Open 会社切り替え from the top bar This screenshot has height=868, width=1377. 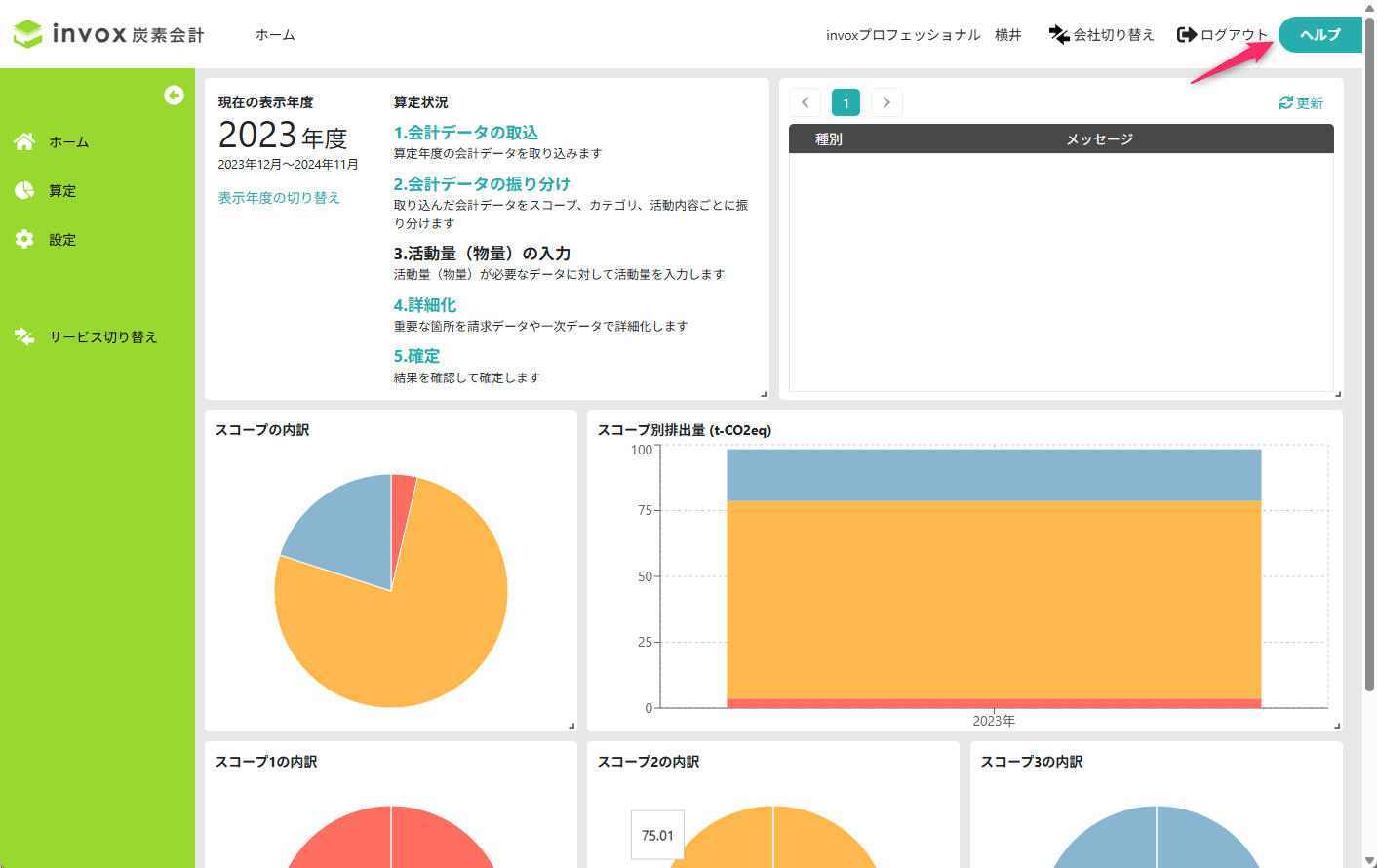click(x=1102, y=34)
